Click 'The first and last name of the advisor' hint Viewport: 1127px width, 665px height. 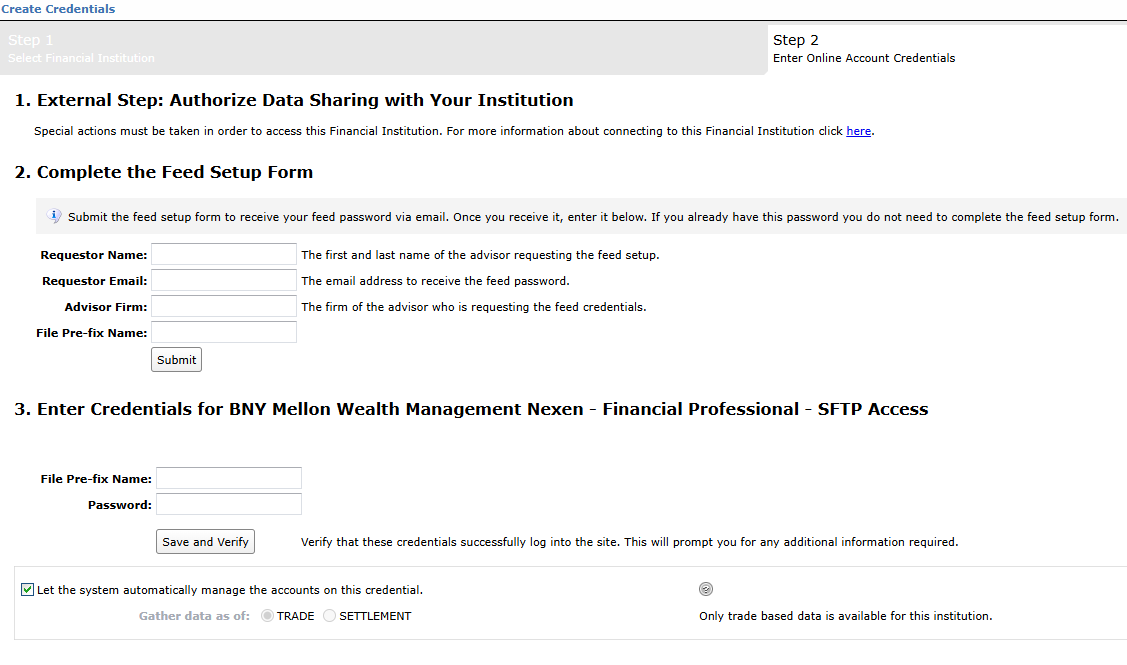coord(480,255)
